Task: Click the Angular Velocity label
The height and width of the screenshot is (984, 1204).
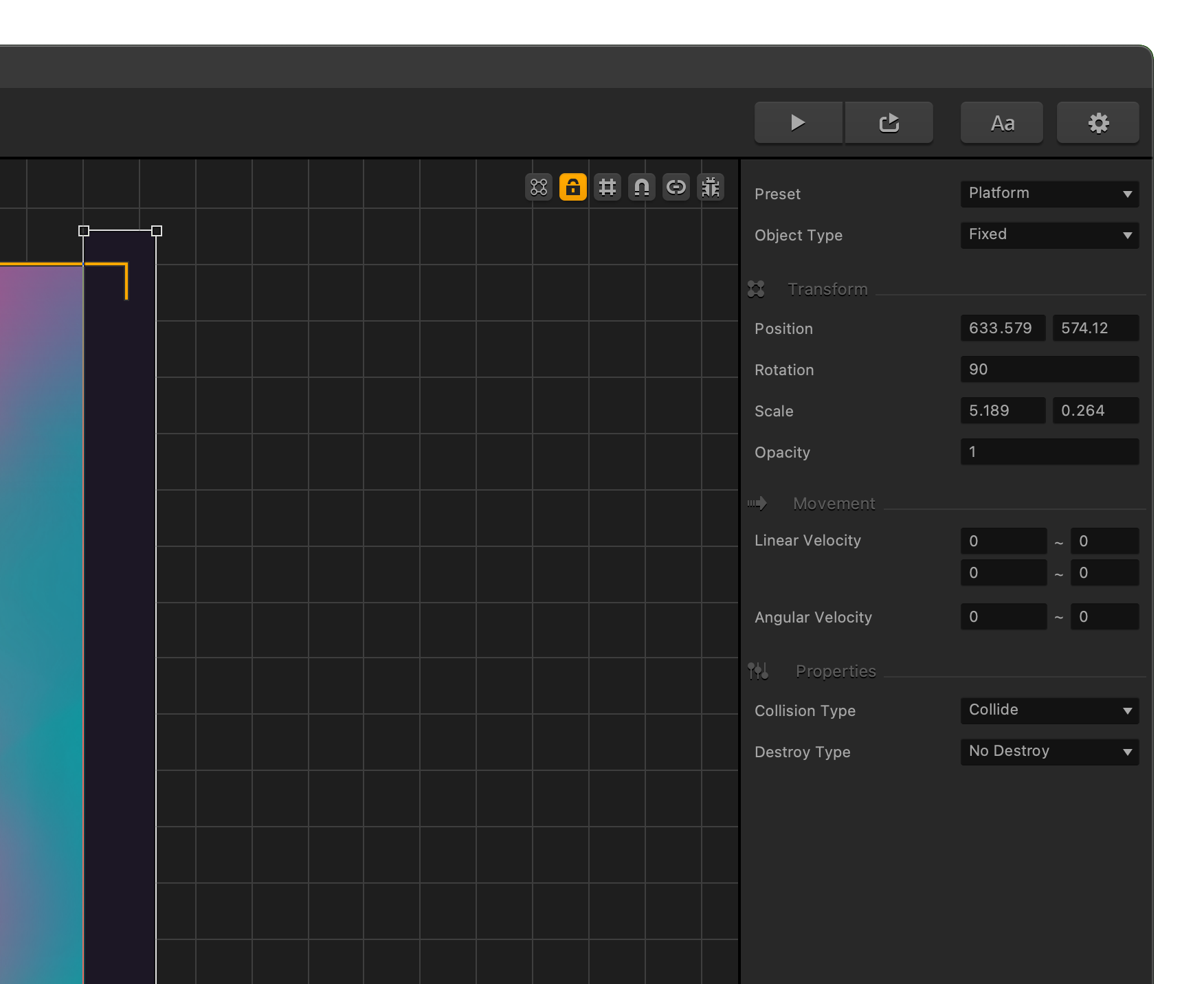Action: click(x=813, y=618)
